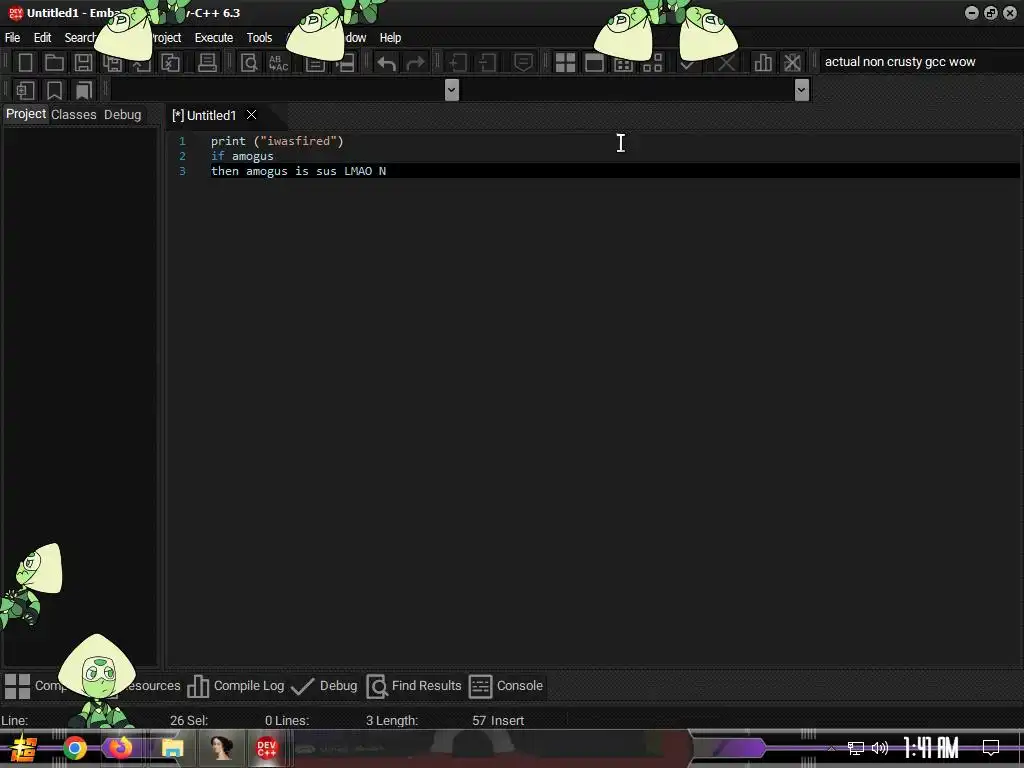Open Profile analysis bar chart icon
The width and height of the screenshot is (1024, 768).
(x=763, y=63)
